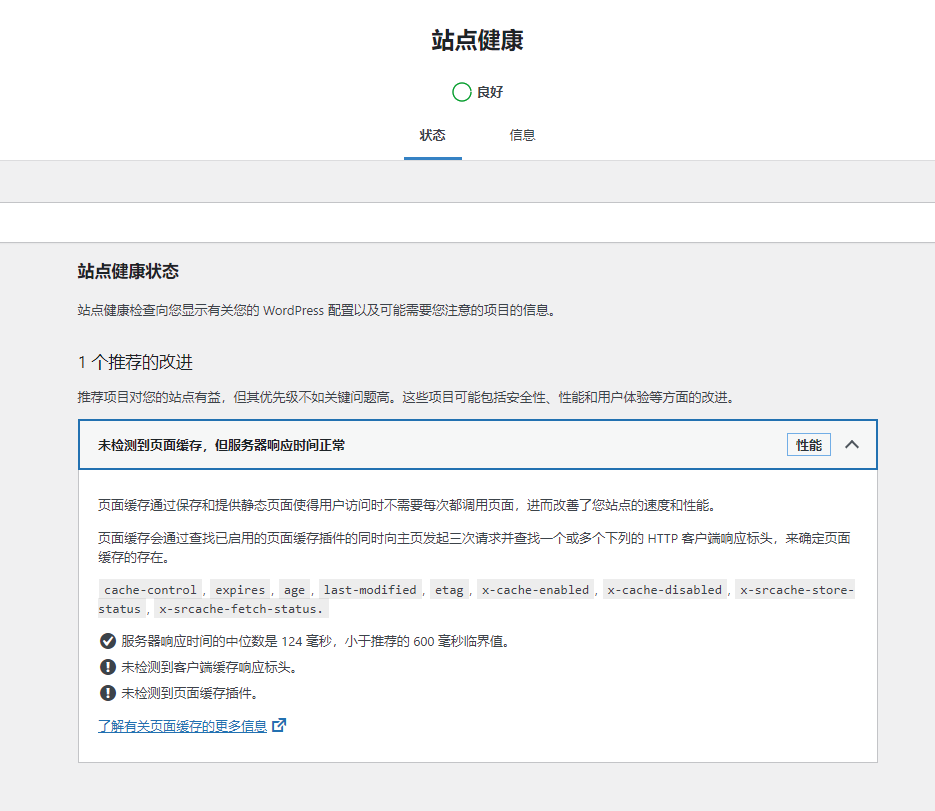Click the 1 个推荐的改进 heading
Screen dimensions: 935x811
[x=142, y=362]
